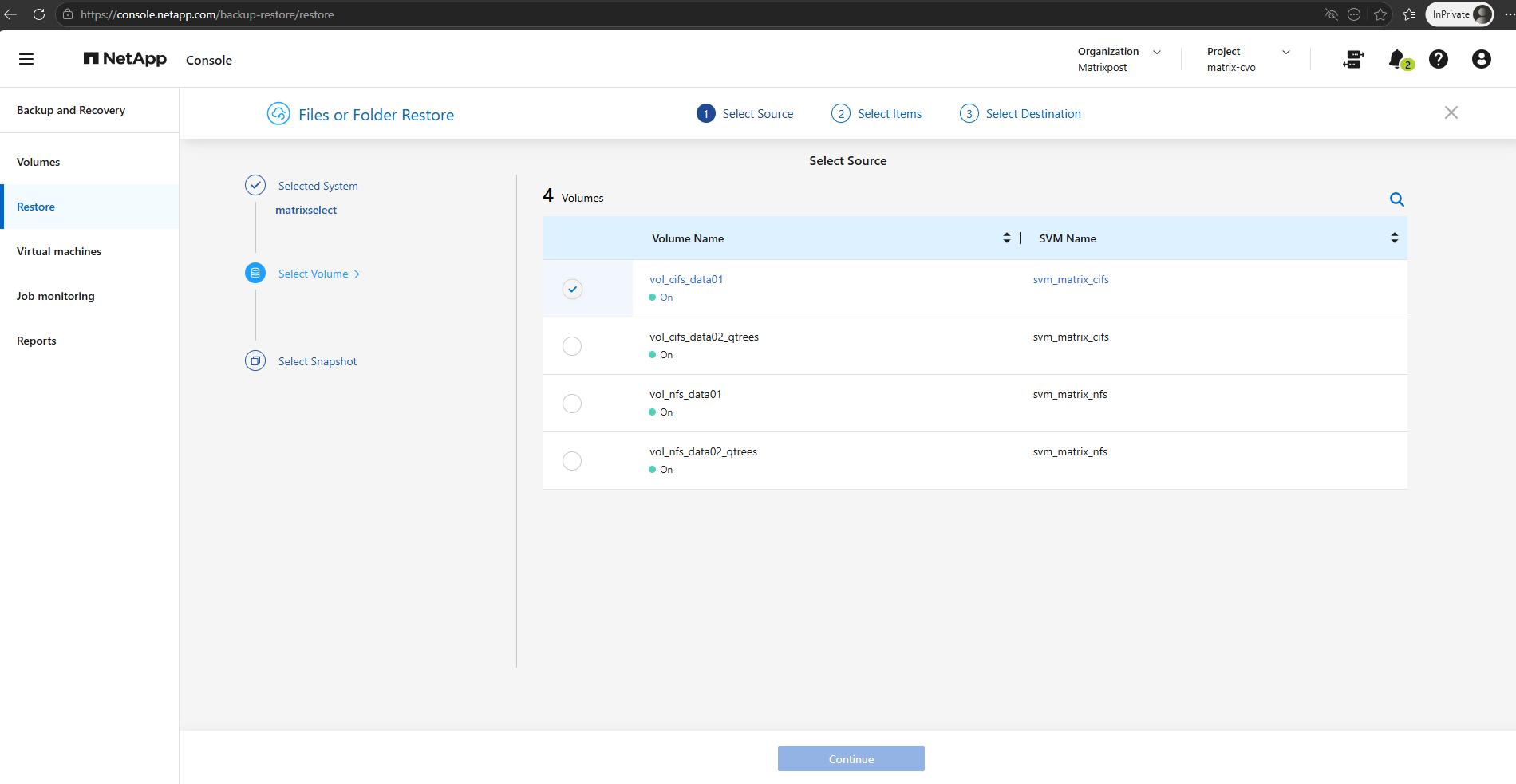Click the Backup and Recovery heading
1516x784 pixels.
(71, 110)
